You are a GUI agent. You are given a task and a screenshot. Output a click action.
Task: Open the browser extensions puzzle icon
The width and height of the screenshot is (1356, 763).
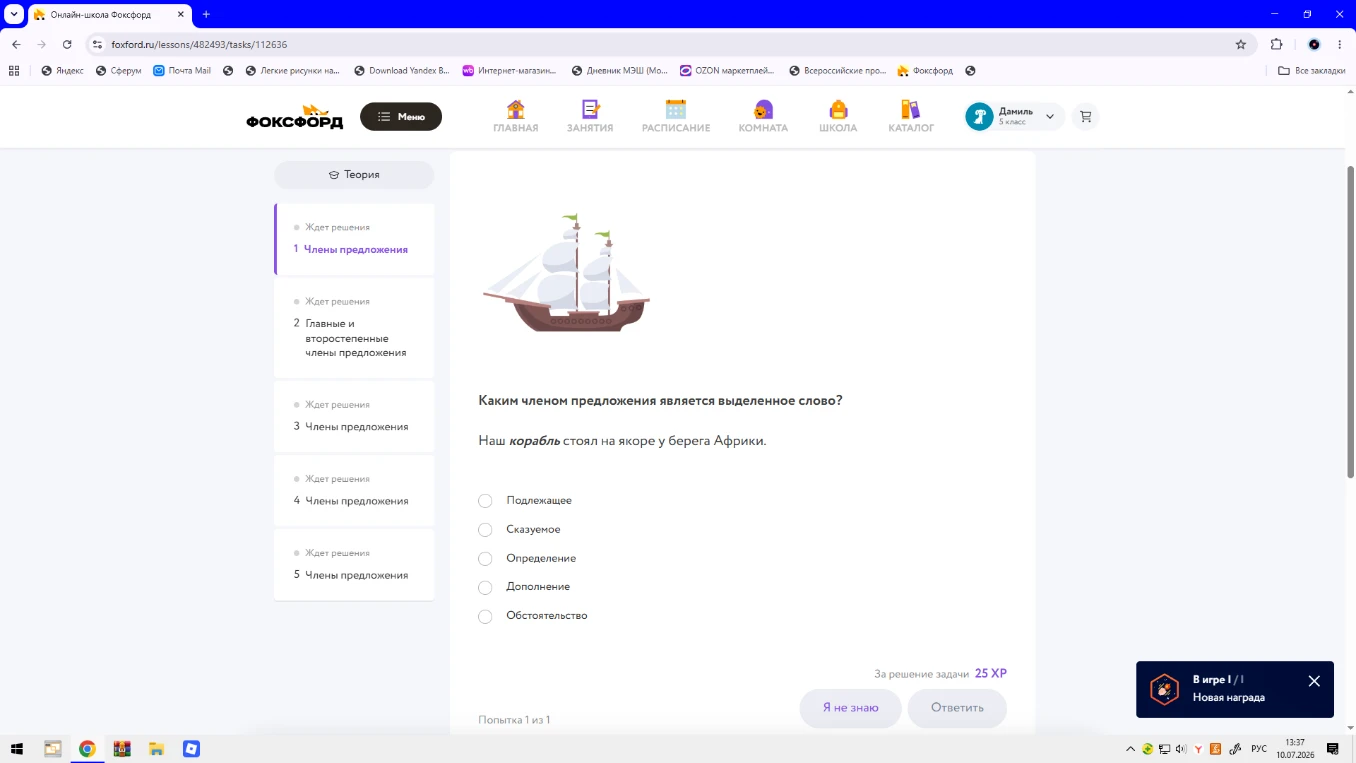pyautogui.click(x=1276, y=44)
